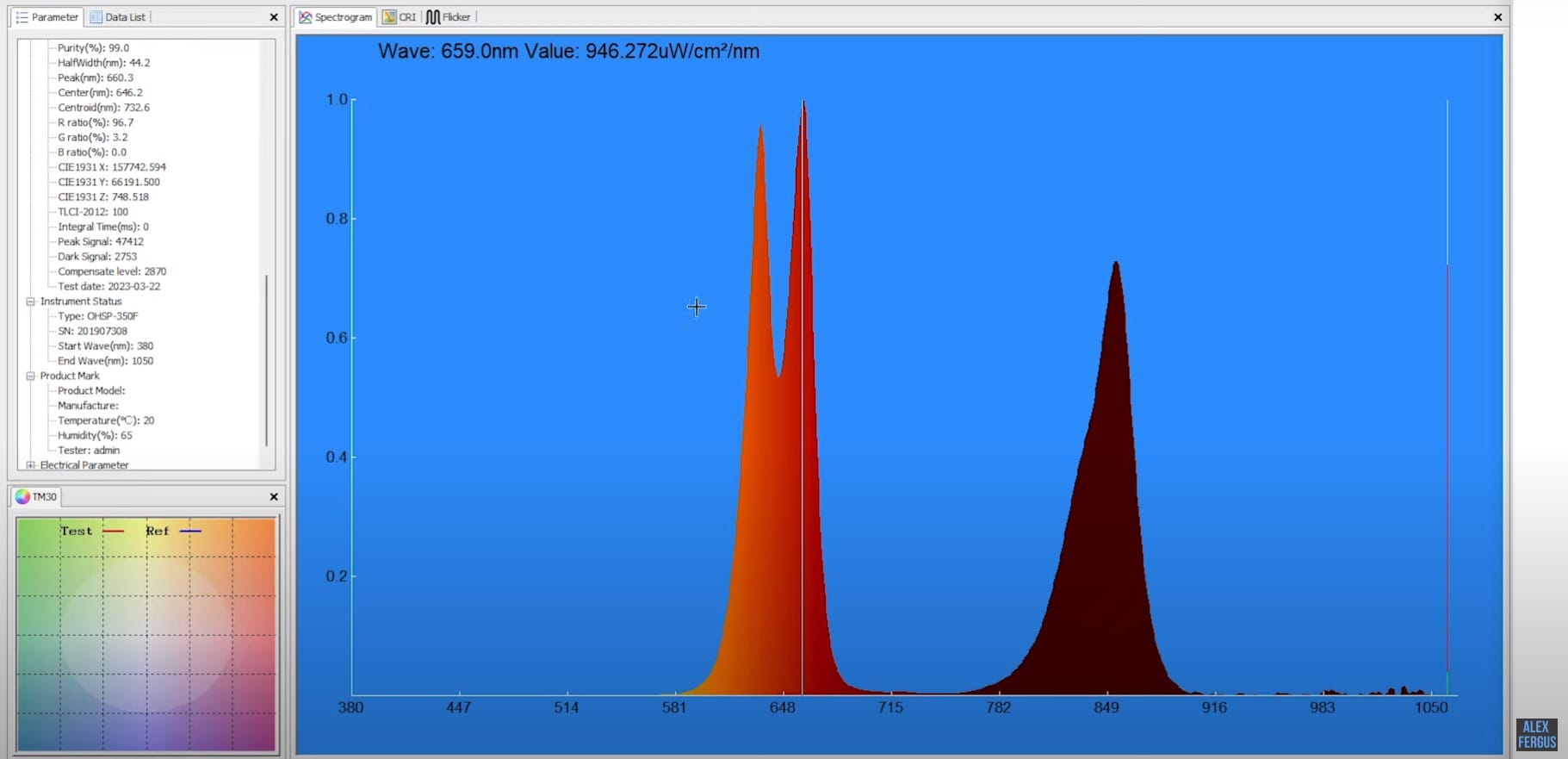Click the Data List table icon
Screen dimensions: 1568x759
[x=96, y=17]
